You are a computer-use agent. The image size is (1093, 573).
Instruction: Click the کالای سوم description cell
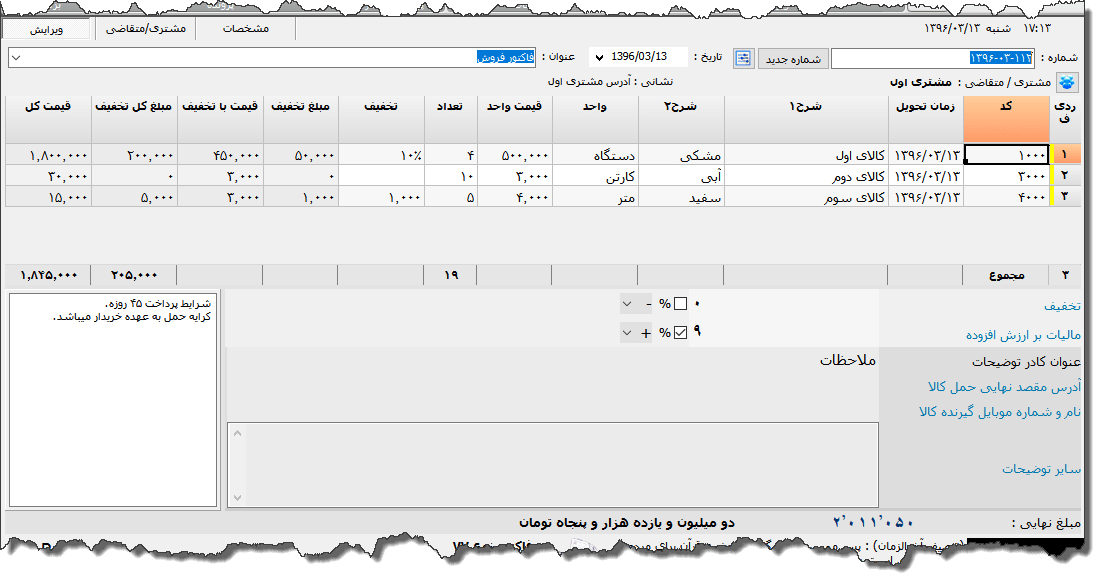[x=806, y=197]
